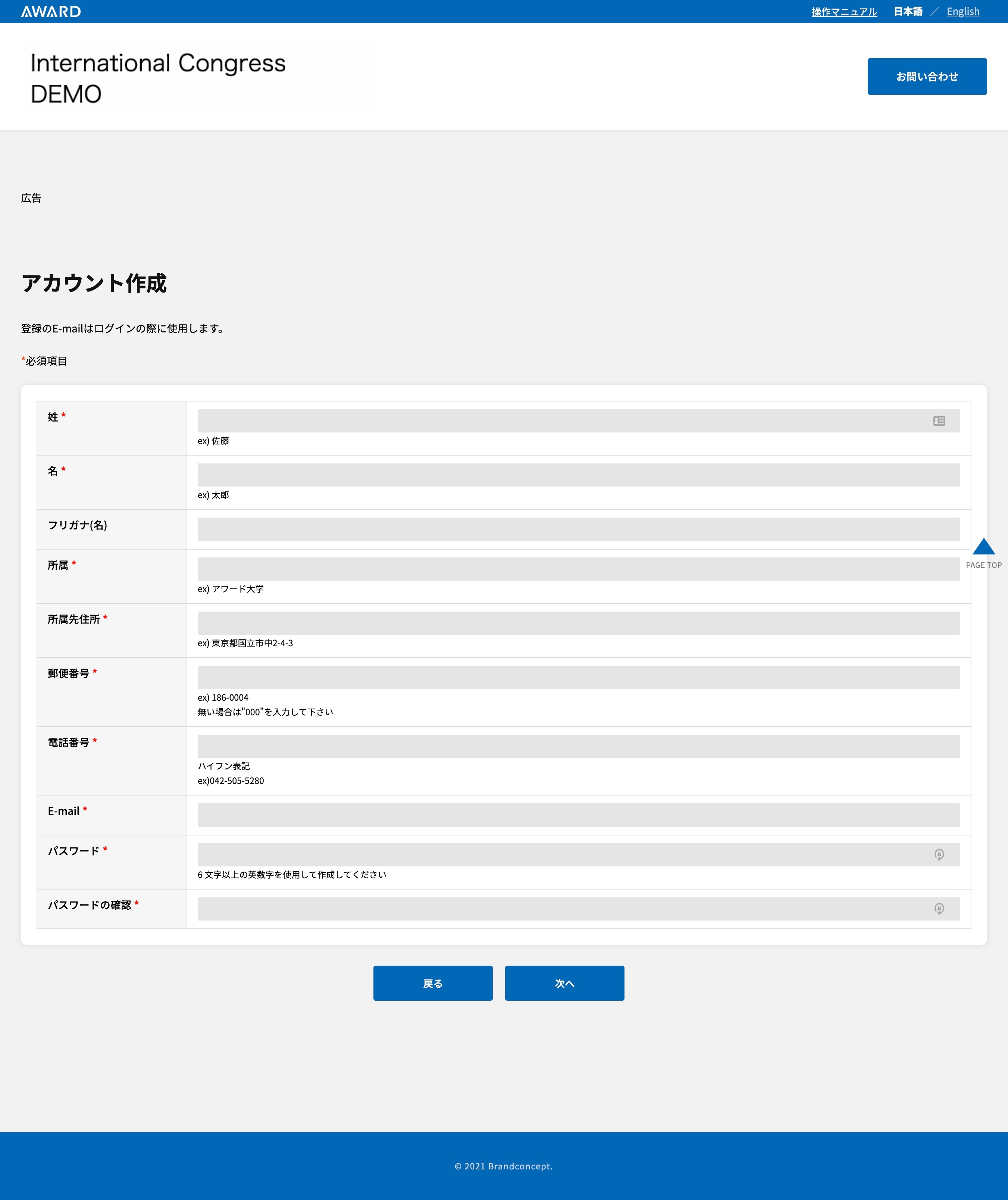This screenshot has width=1008, height=1200.
Task: Click the 戻る button
Action: tap(433, 983)
